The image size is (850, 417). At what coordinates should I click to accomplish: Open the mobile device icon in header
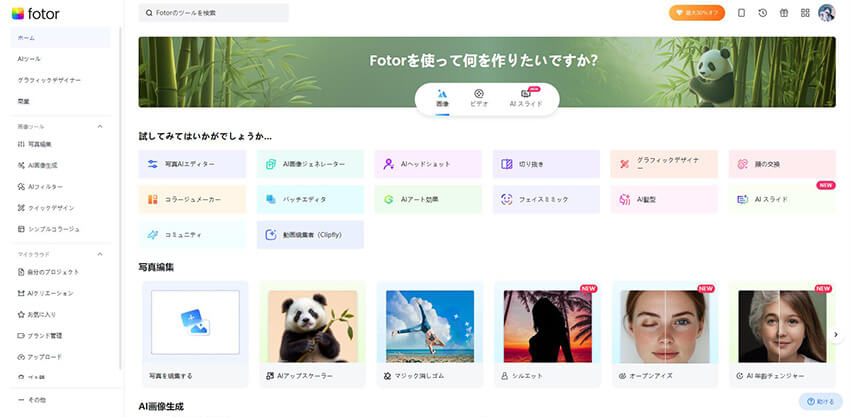(742, 13)
